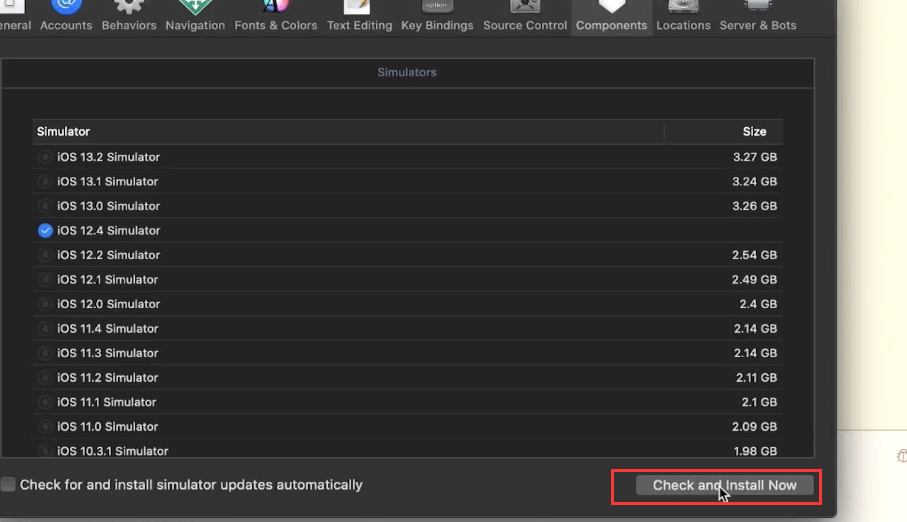
Task: Click the 1.98 GB size value
Action: click(x=755, y=451)
